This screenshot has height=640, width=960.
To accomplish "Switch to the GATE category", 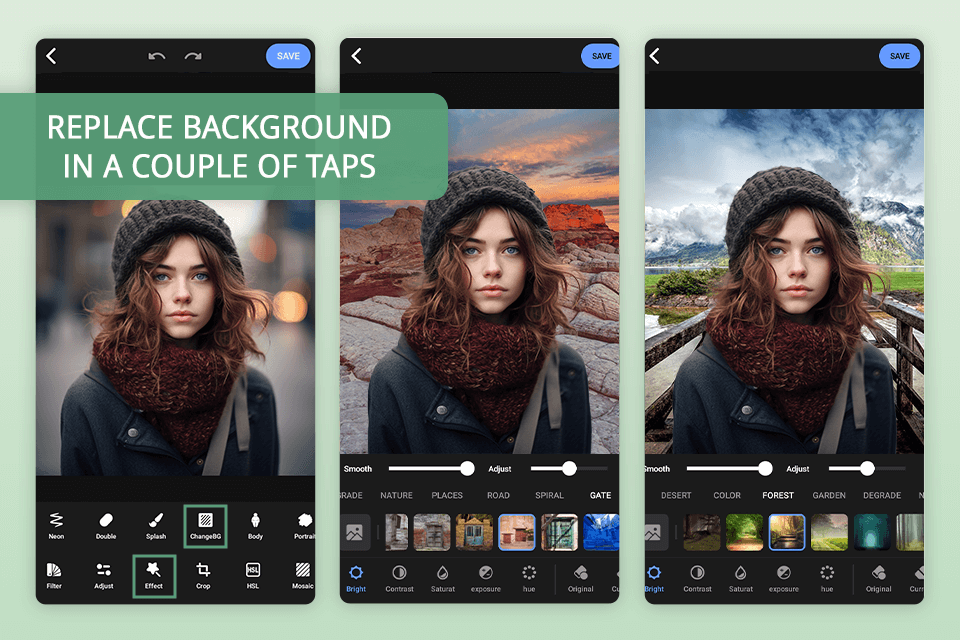I will pyautogui.click(x=601, y=495).
